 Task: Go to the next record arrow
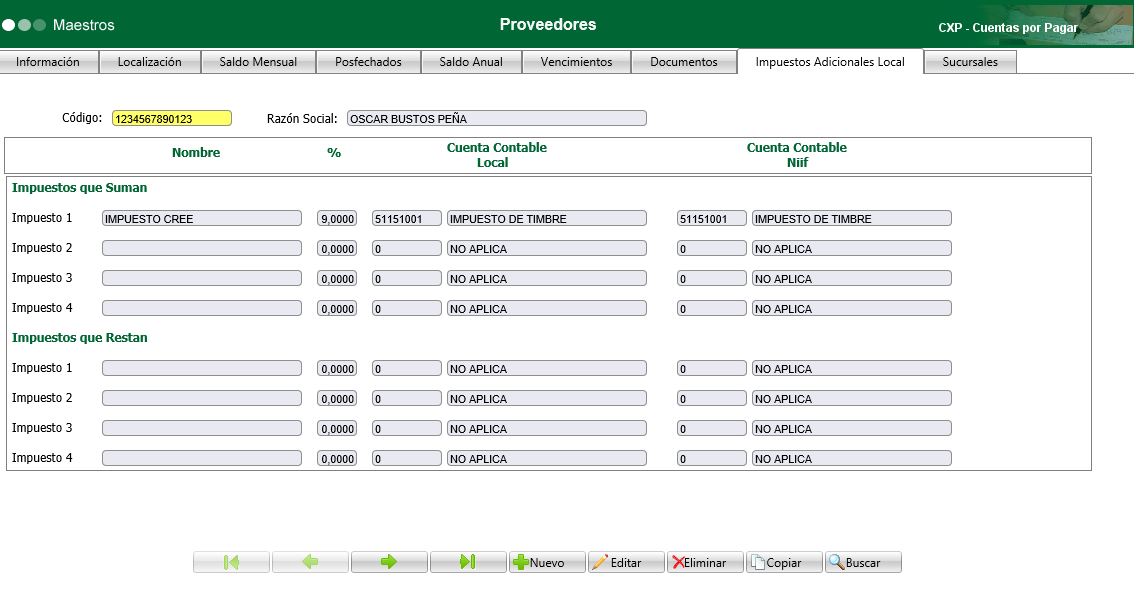[389, 562]
